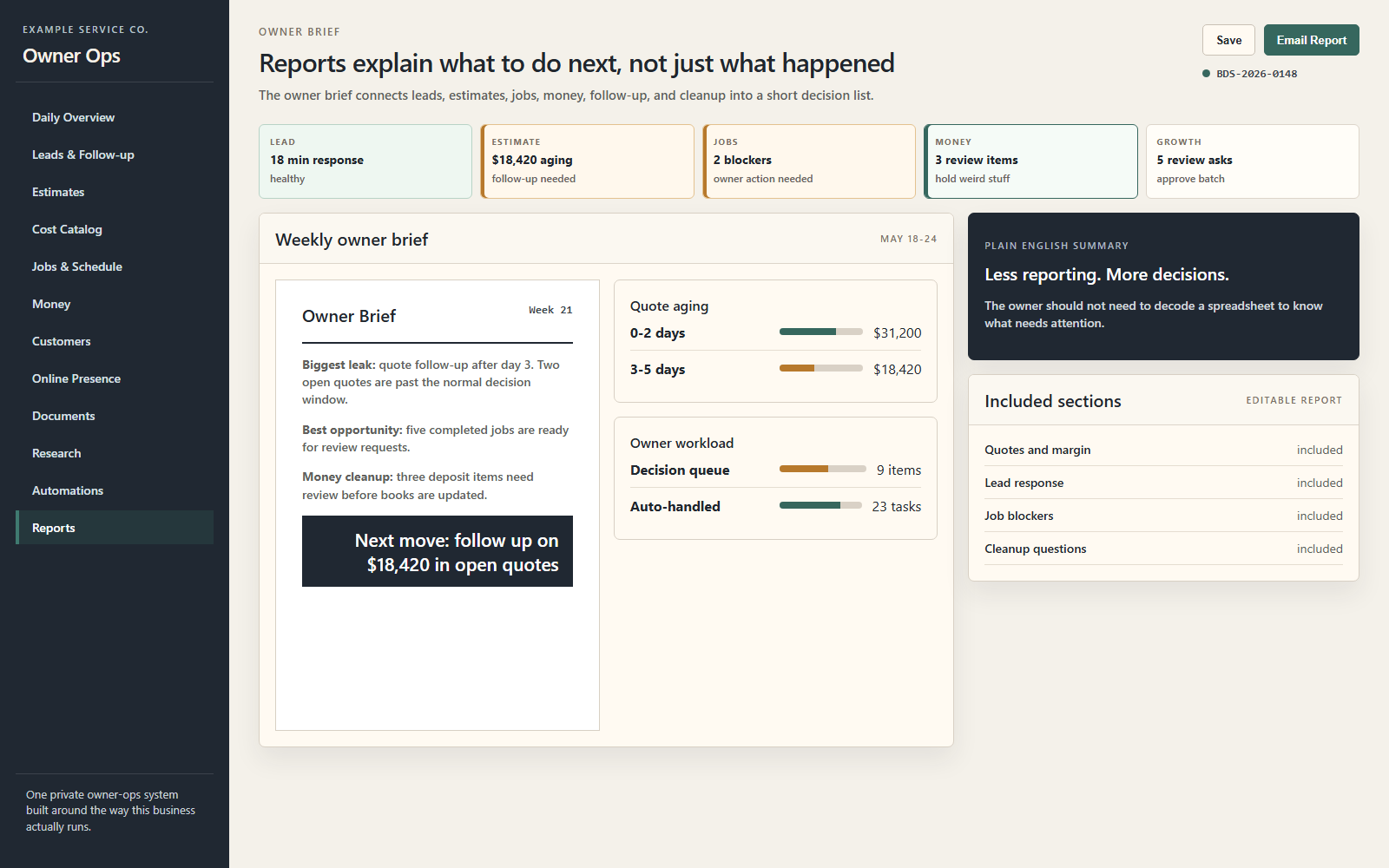This screenshot has height=868, width=1389.
Task: Click 'included' status for Quotes and margin
Action: click(1320, 450)
